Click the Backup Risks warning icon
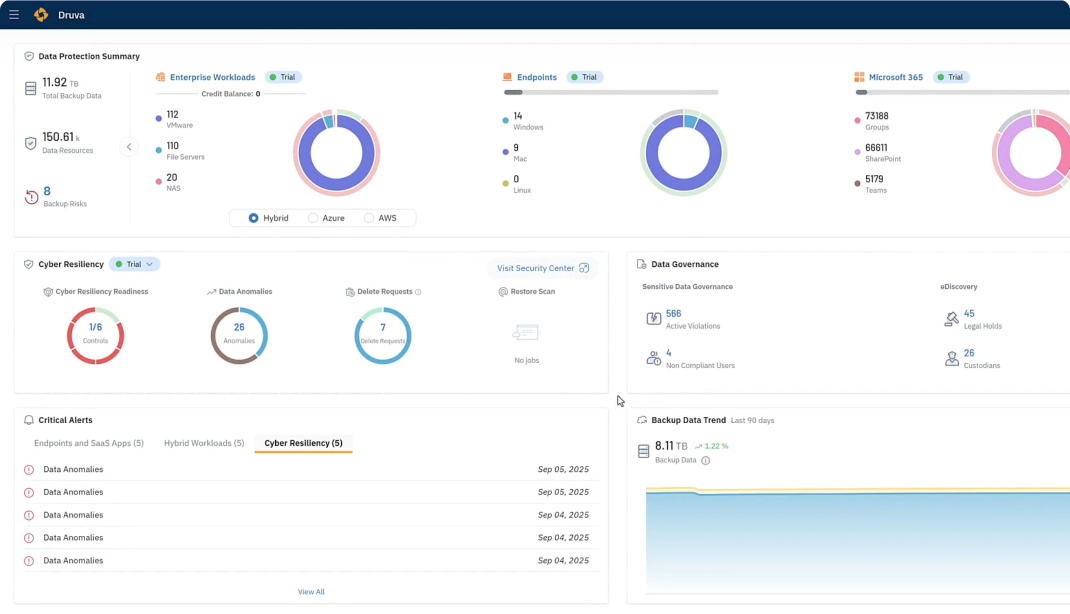The height and width of the screenshot is (614, 1070). [31, 197]
